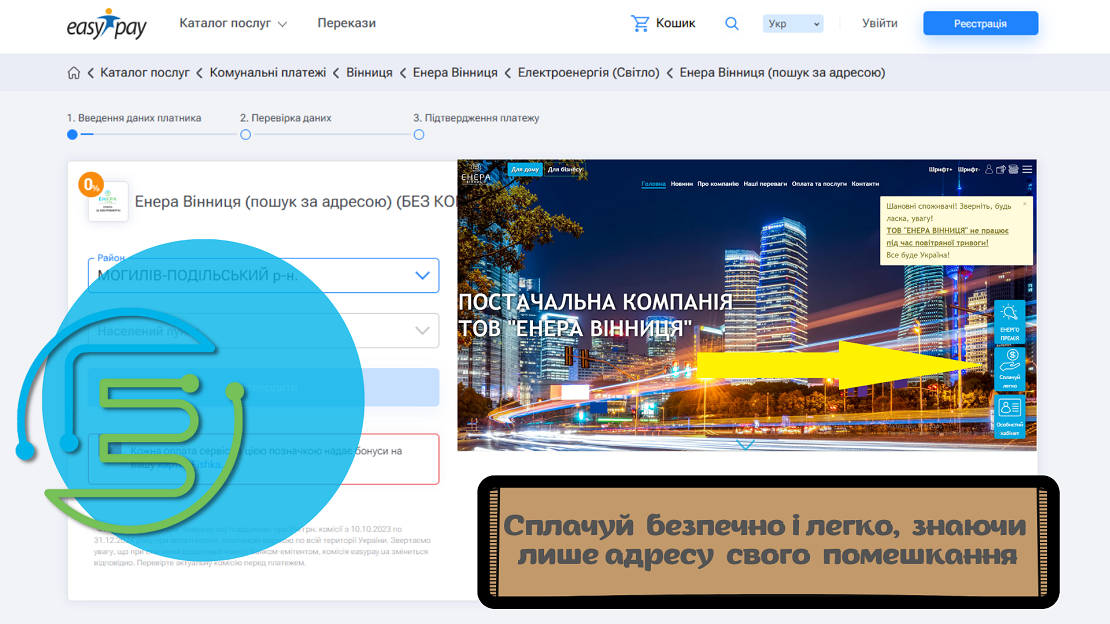
Task: Expand the Район dropdown
Action: (263, 276)
